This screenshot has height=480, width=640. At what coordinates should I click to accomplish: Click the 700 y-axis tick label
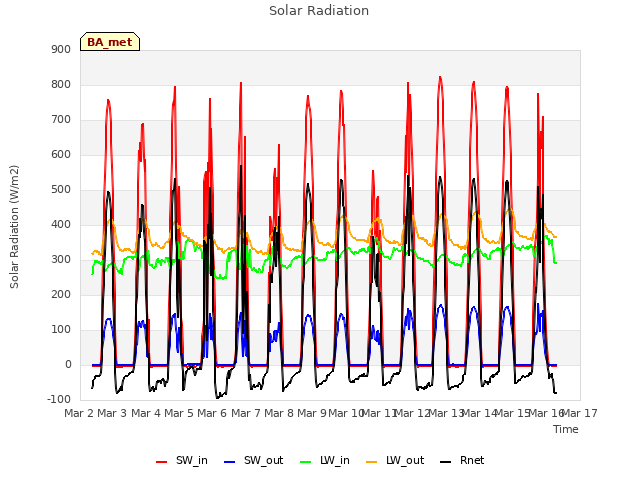(61, 120)
